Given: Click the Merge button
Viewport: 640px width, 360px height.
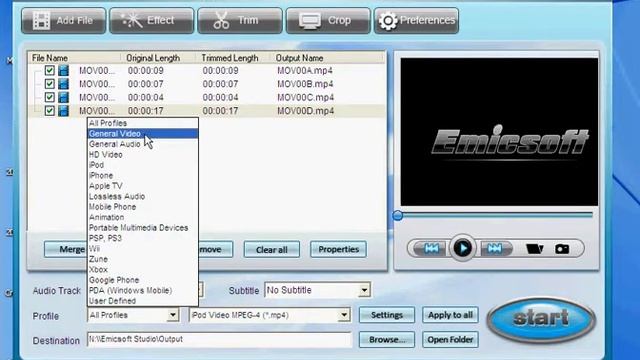Looking at the screenshot, I should coord(66,249).
